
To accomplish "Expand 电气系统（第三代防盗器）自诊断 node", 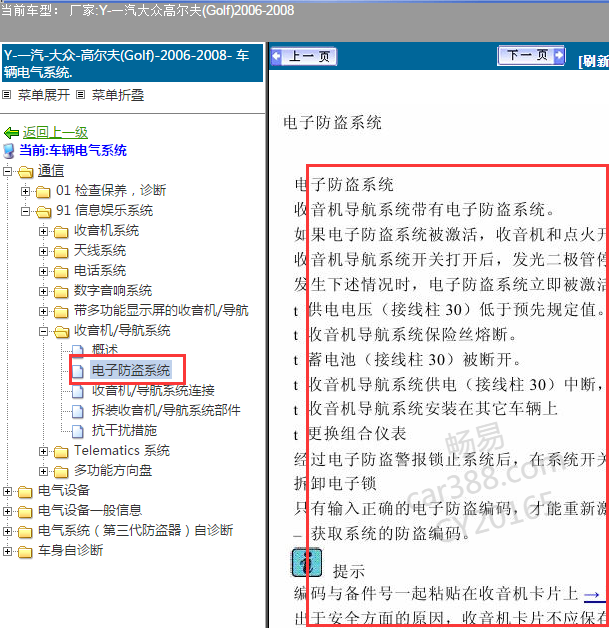I will click(7, 531).
